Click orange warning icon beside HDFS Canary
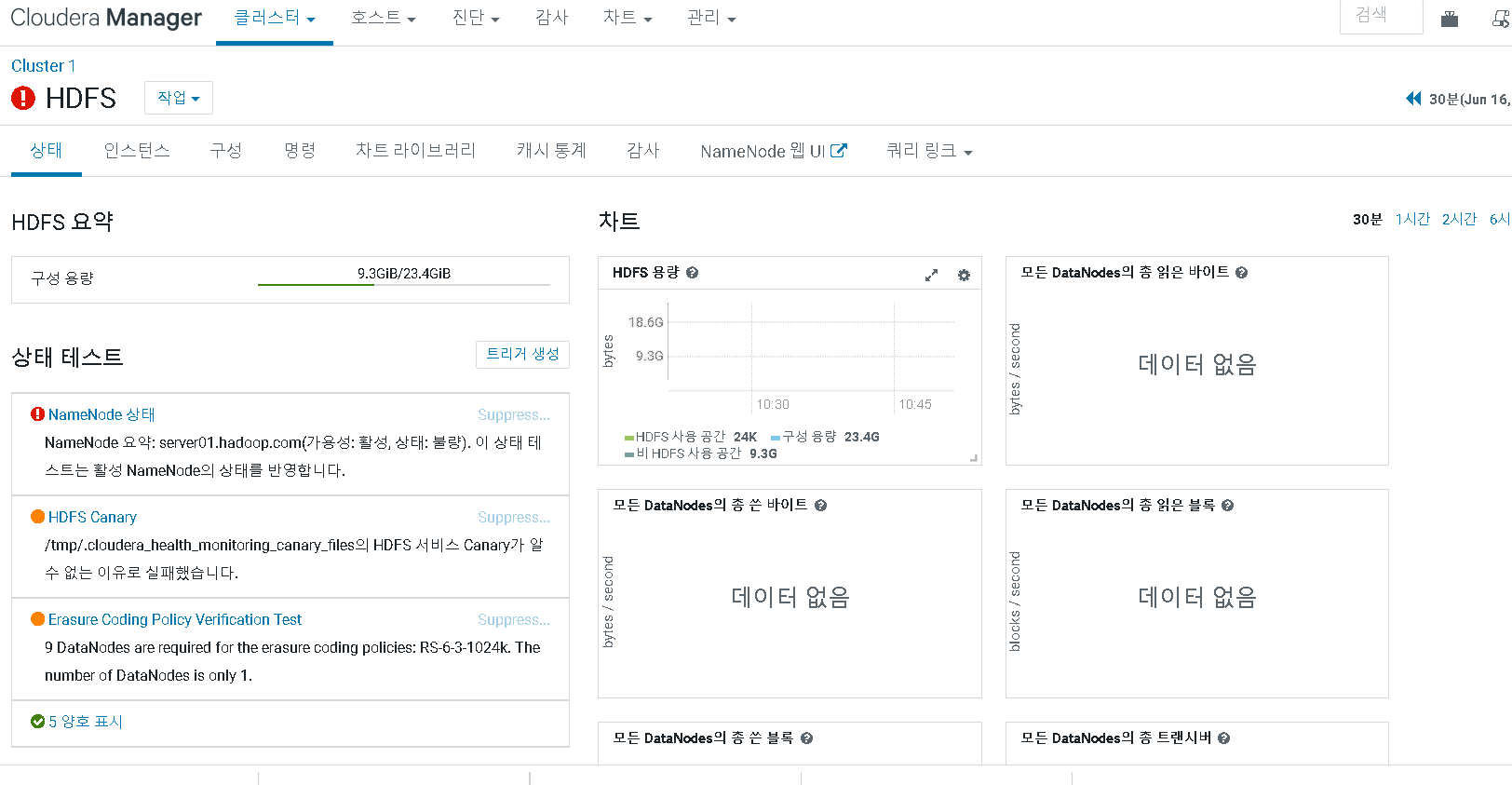1512x785 pixels. pyautogui.click(x=37, y=517)
